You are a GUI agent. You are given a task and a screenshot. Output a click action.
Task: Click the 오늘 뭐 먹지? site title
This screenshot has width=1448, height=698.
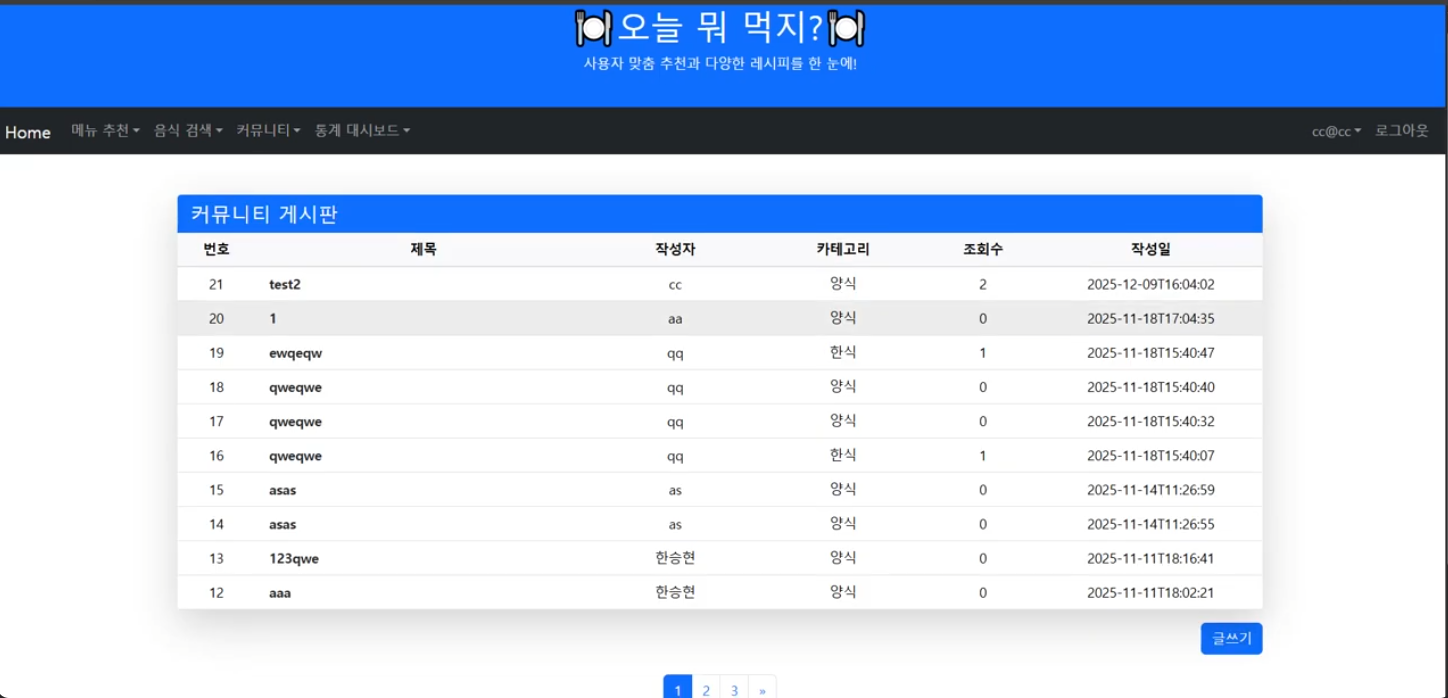720,28
